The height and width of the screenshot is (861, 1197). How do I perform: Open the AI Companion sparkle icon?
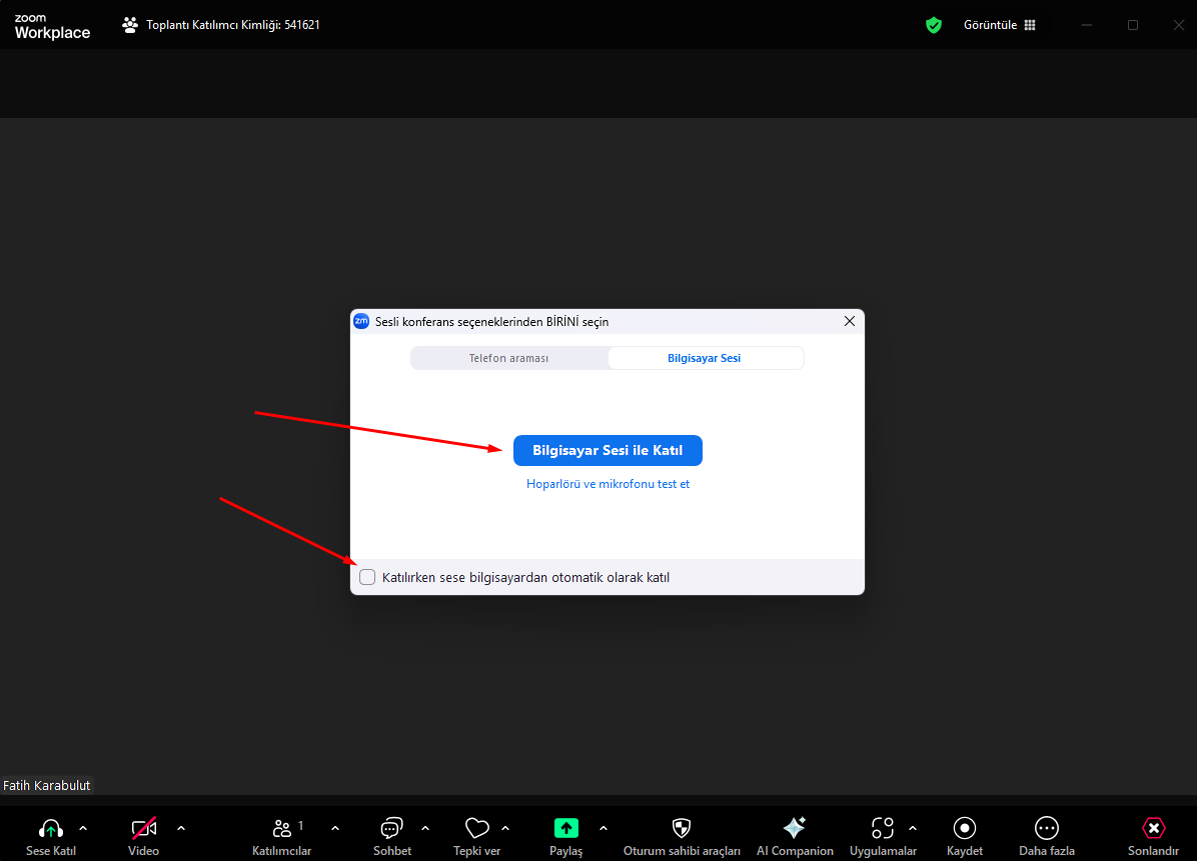794,828
